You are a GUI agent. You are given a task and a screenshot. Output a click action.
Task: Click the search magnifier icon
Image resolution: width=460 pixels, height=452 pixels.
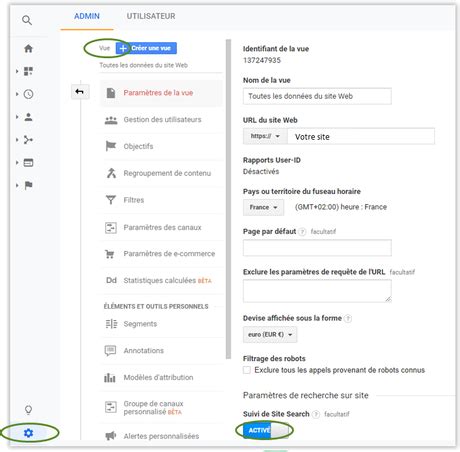(27, 20)
